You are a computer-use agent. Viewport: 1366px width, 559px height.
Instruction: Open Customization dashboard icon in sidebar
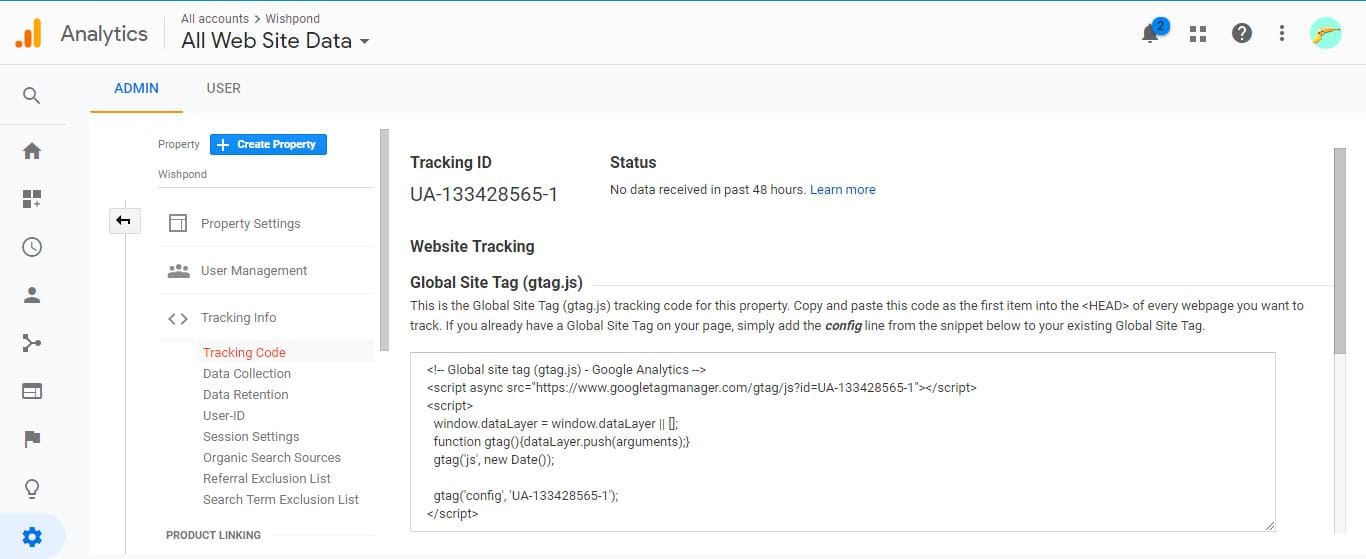tap(32, 199)
